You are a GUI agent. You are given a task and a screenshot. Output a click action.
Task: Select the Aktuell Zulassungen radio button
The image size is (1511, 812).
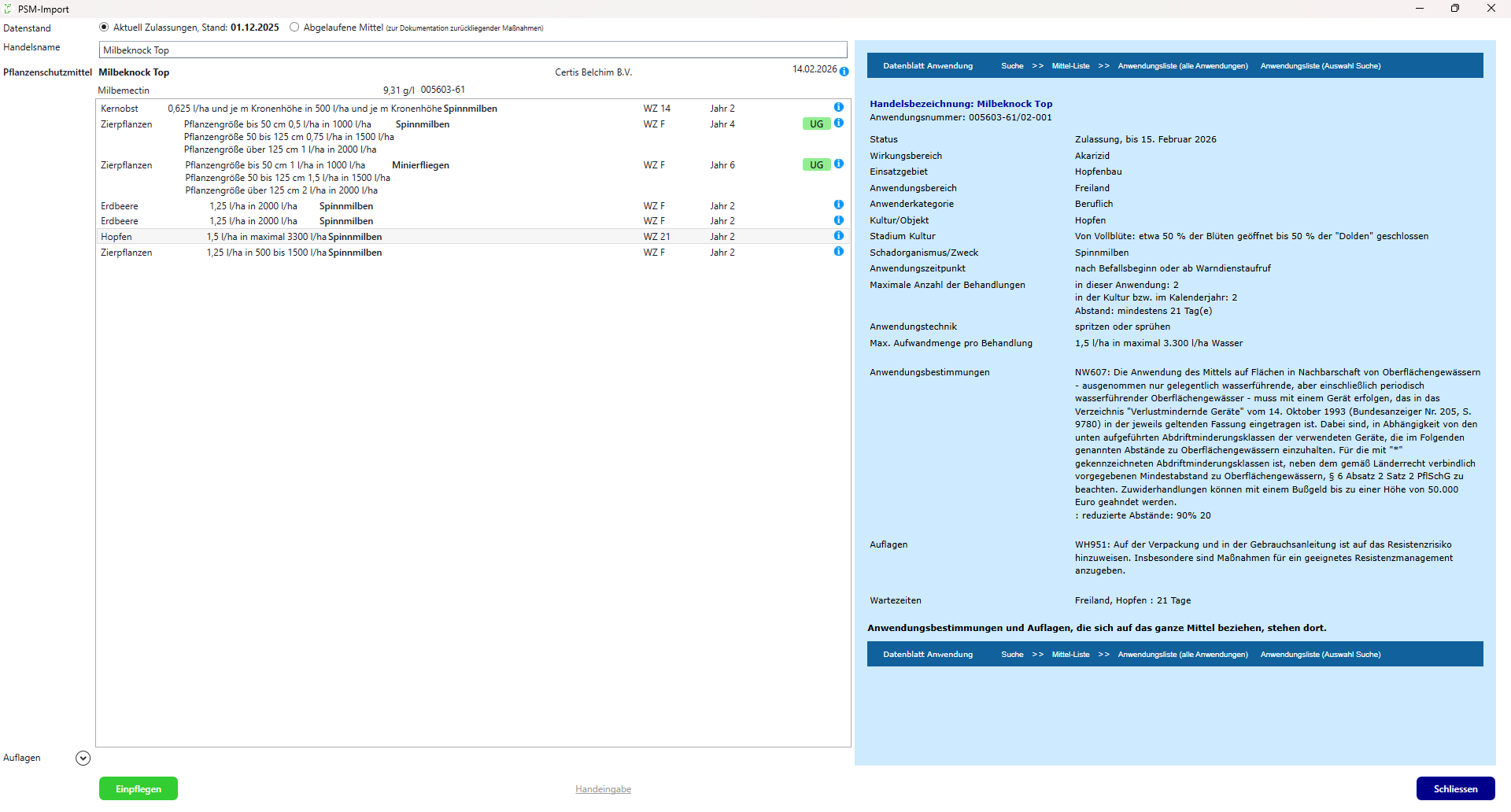pos(104,28)
